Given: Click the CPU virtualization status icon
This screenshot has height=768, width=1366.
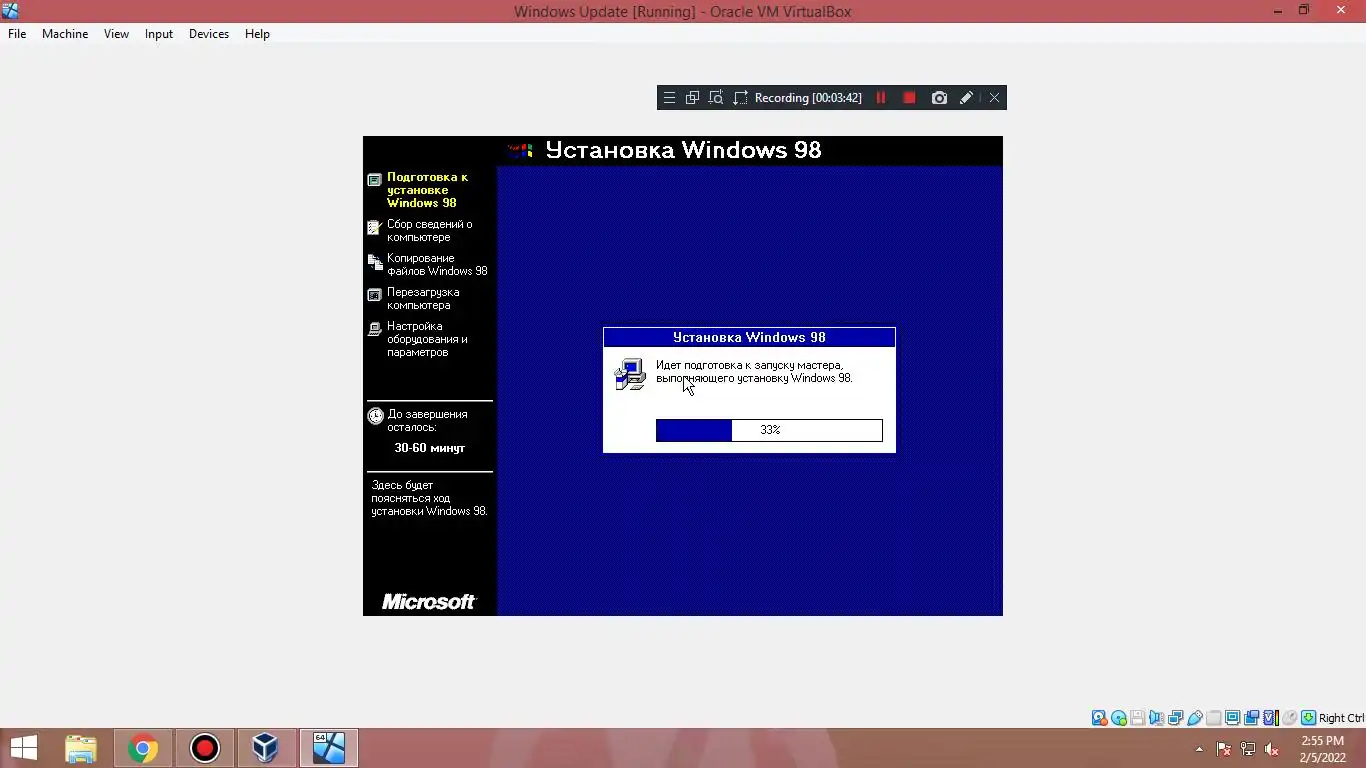Looking at the screenshot, I should point(1270,718).
